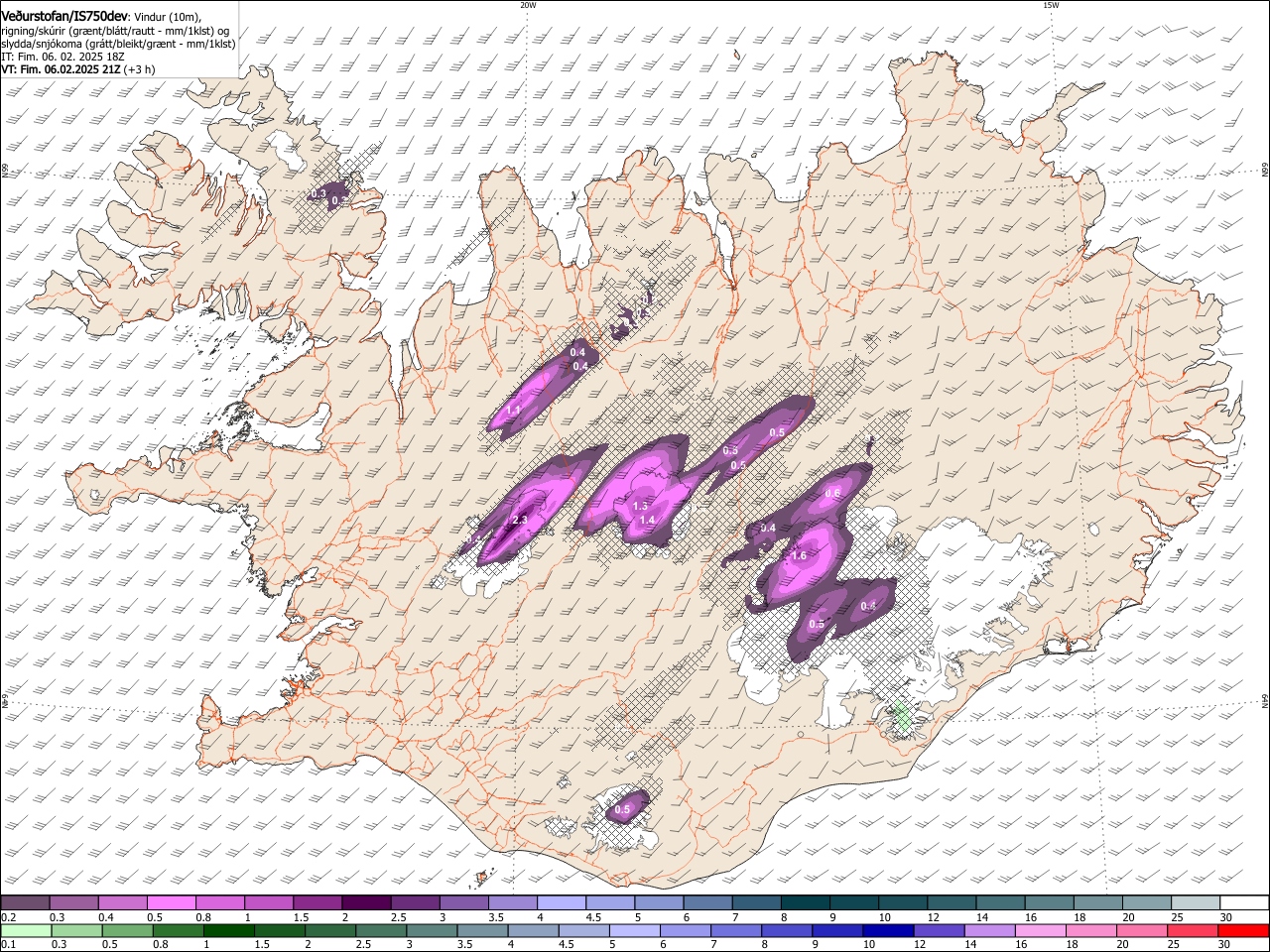
Task: Click the 'VT: Fim. 06.02.2025 21Z (+3 h)' line
Action: pos(77,70)
